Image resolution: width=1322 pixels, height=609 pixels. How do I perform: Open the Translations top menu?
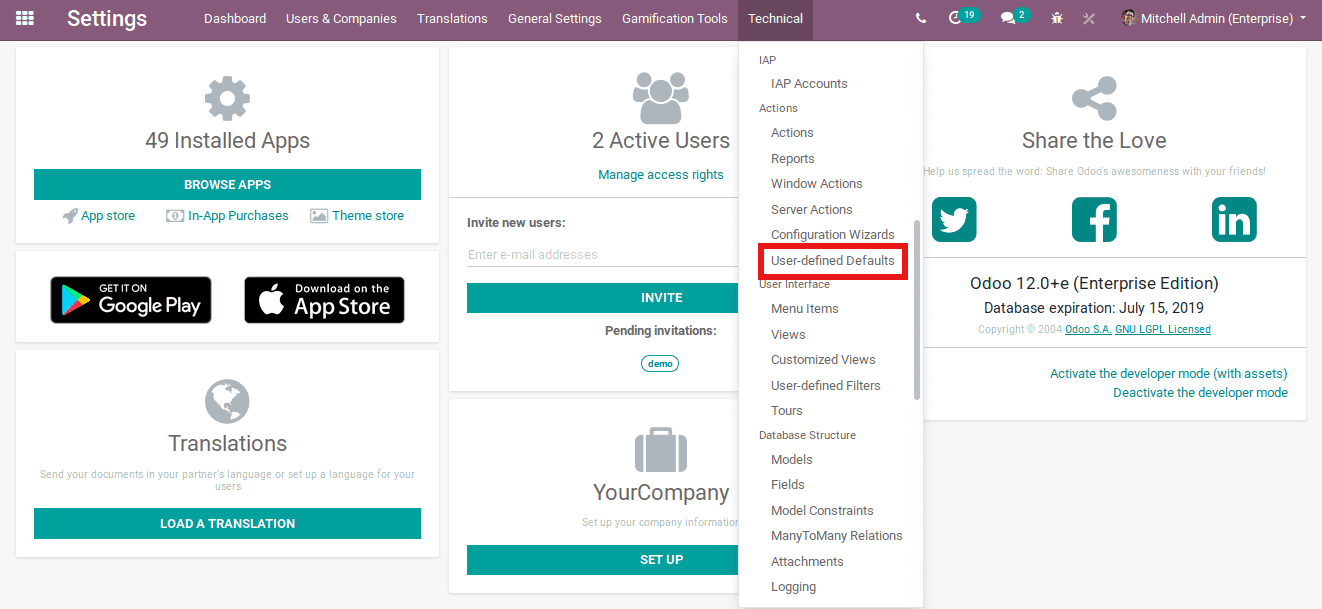[452, 18]
